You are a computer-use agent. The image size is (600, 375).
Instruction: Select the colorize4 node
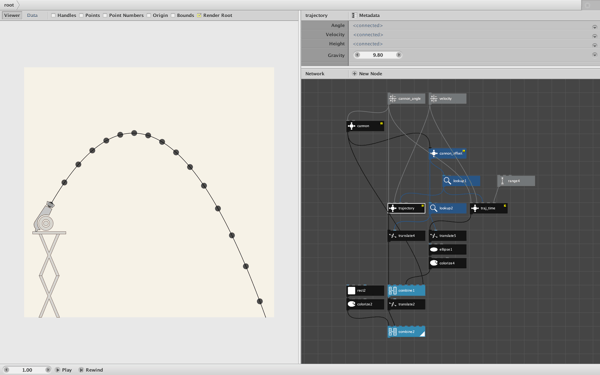coord(448,263)
